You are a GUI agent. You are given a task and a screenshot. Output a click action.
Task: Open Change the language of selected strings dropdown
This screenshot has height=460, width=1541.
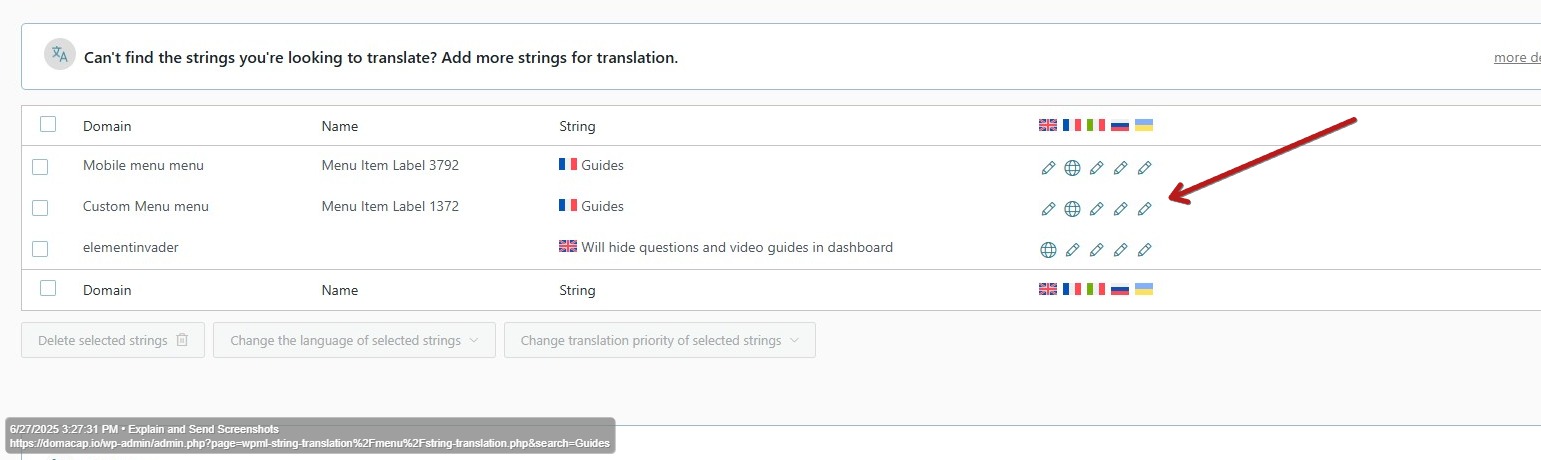click(354, 340)
